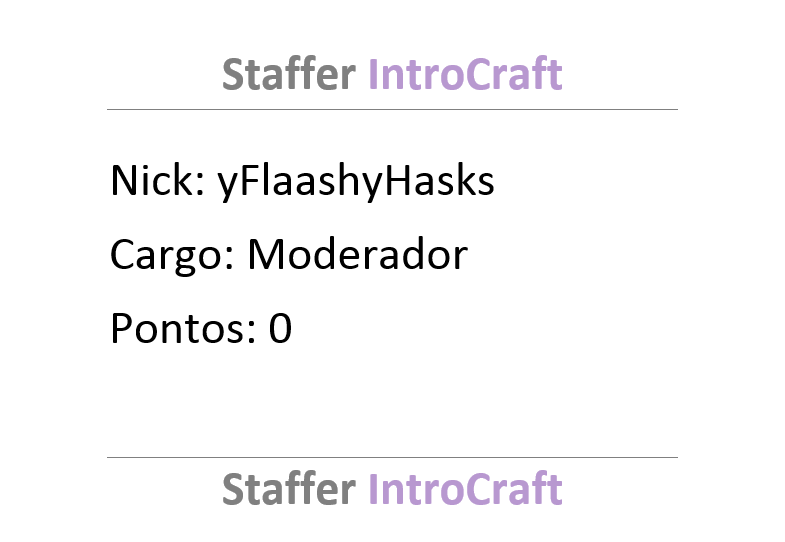The width and height of the screenshot is (785, 542).
Task: Click the capital P in Pontos
Action: pyautogui.click(x=122, y=328)
